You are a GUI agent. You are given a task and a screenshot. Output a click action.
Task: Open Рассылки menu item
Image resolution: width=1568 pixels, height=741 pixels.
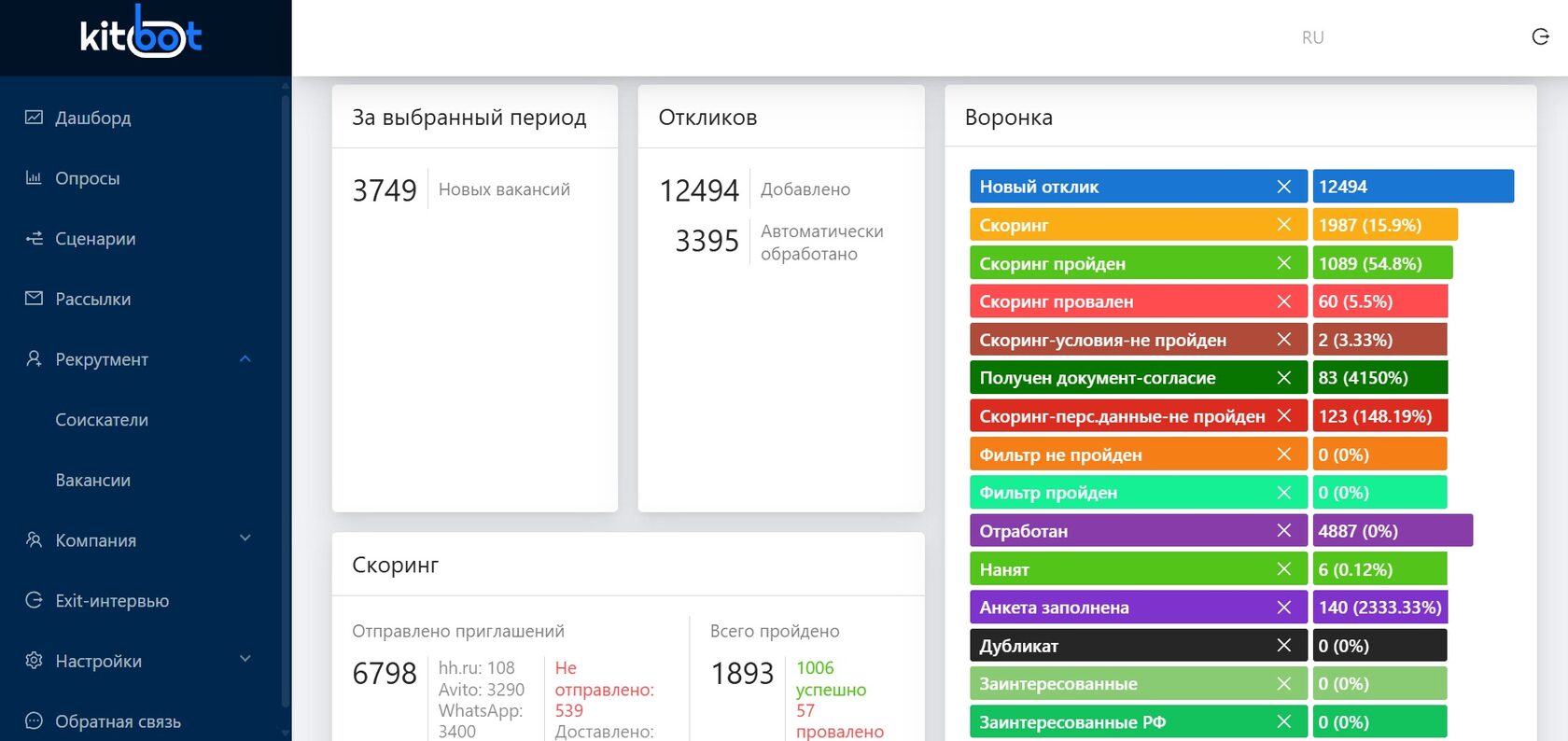tap(92, 299)
